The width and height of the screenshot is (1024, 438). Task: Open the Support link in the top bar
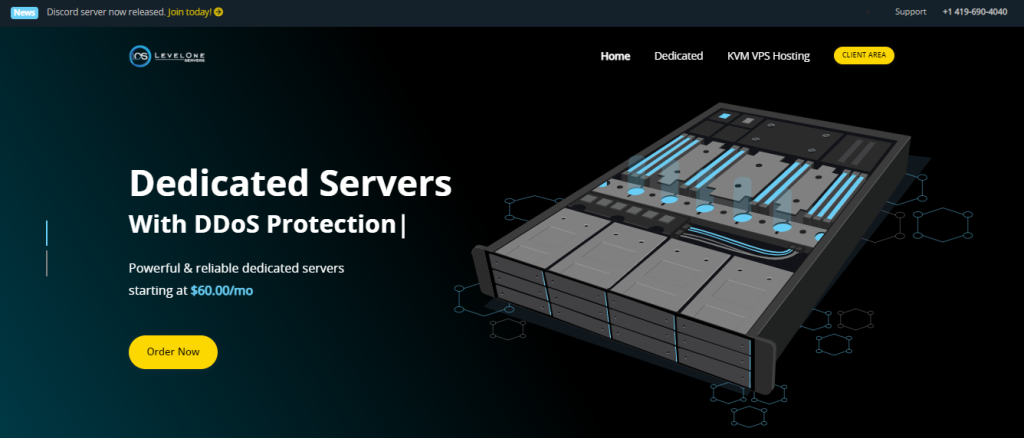(x=910, y=12)
